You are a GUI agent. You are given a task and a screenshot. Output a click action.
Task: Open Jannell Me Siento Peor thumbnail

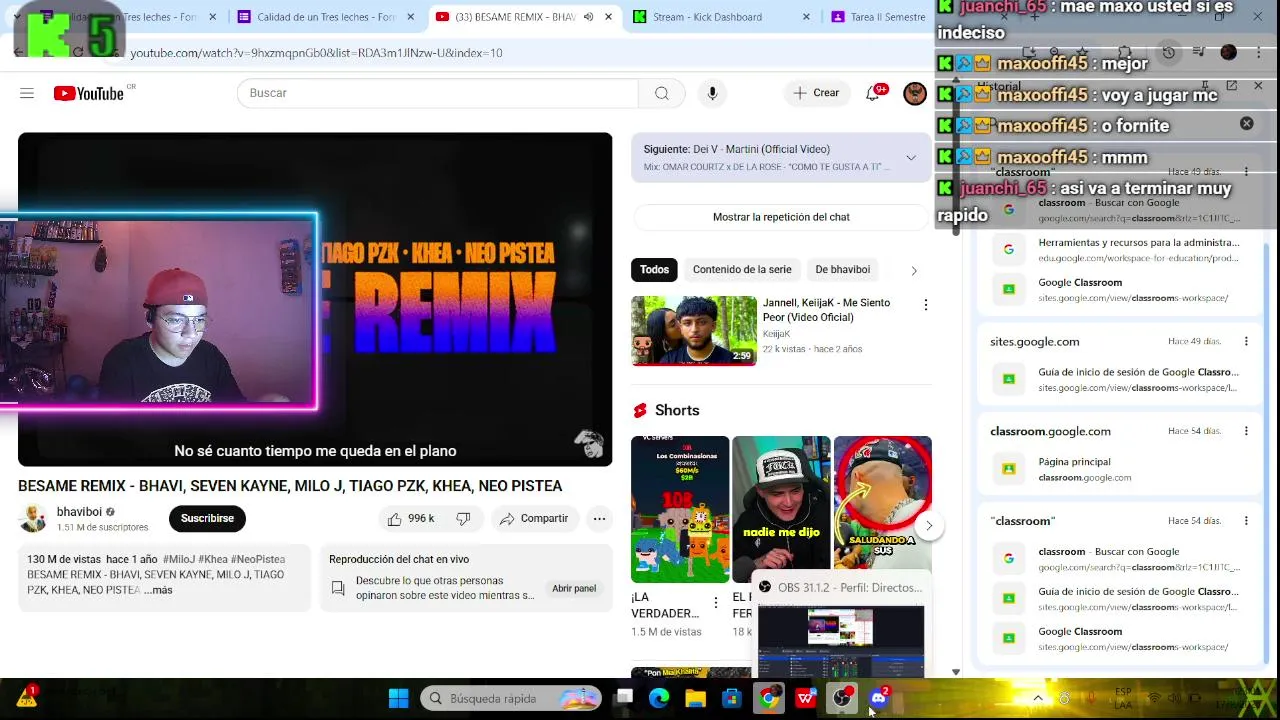coord(694,330)
